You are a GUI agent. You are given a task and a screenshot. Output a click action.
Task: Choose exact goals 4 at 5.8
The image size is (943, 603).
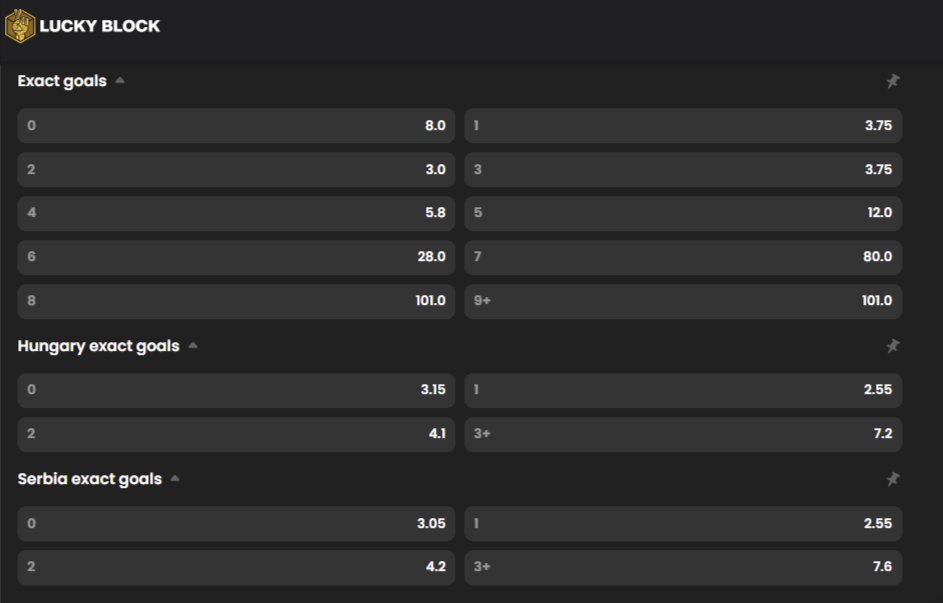point(236,213)
